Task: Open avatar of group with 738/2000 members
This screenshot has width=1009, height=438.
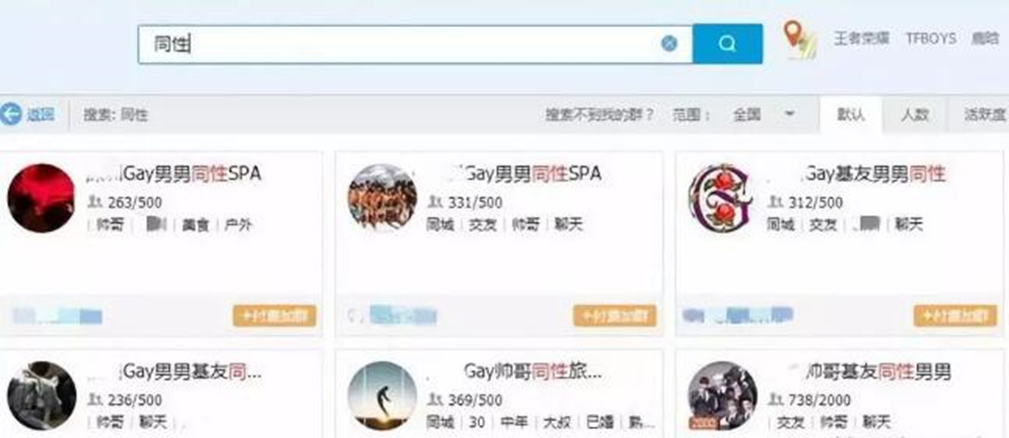Action: coord(722,396)
